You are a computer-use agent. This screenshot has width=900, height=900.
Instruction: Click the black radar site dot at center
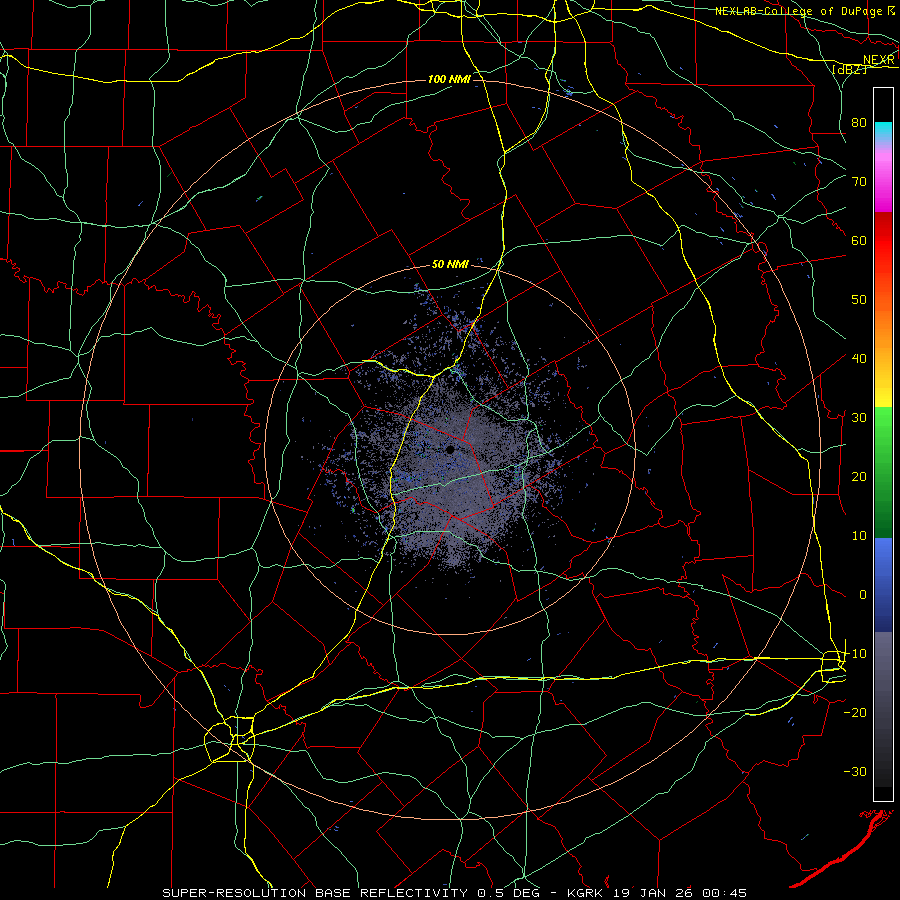click(450, 450)
